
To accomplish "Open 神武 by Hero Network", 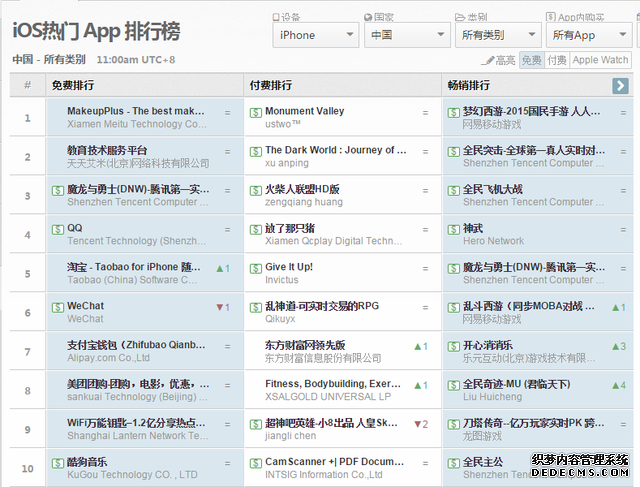I will click(x=473, y=228).
